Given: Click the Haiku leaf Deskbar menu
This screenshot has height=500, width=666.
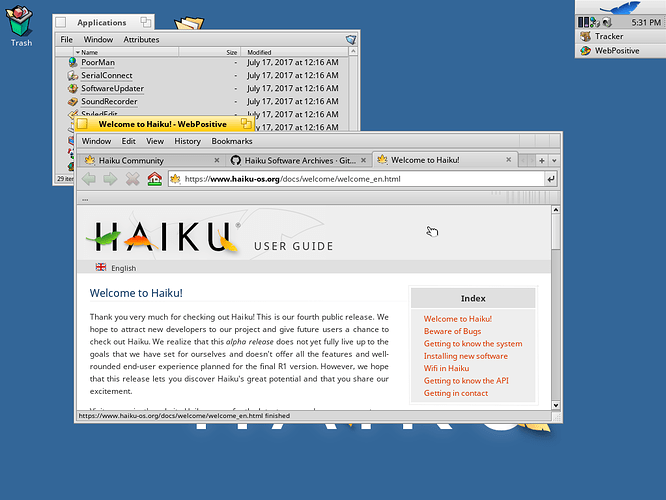Looking at the screenshot, I should 620,7.
